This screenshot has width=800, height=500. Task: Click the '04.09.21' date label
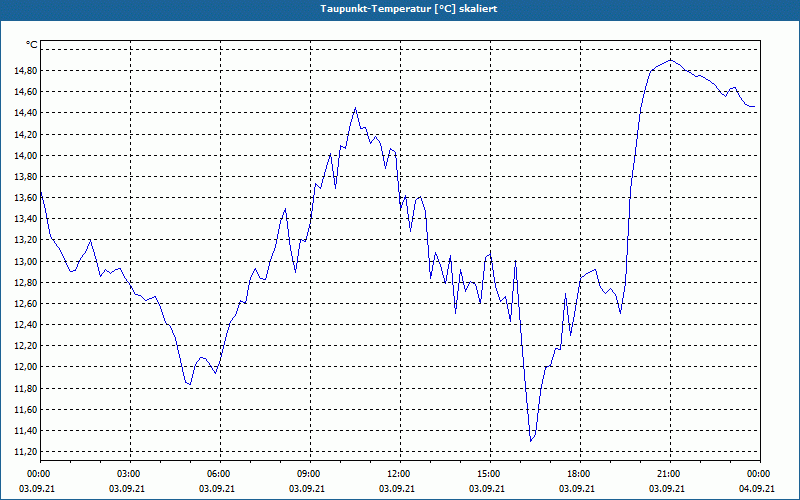pos(757,488)
